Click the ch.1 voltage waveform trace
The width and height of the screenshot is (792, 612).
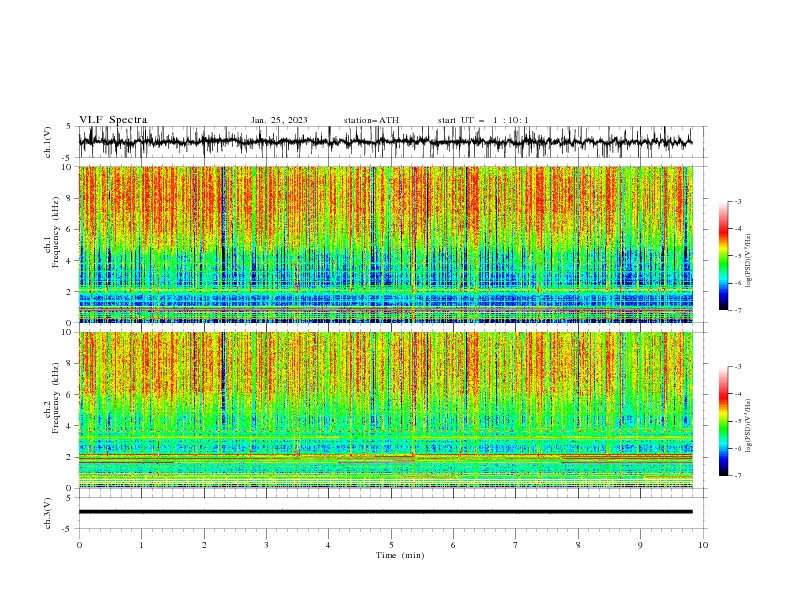point(385,142)
